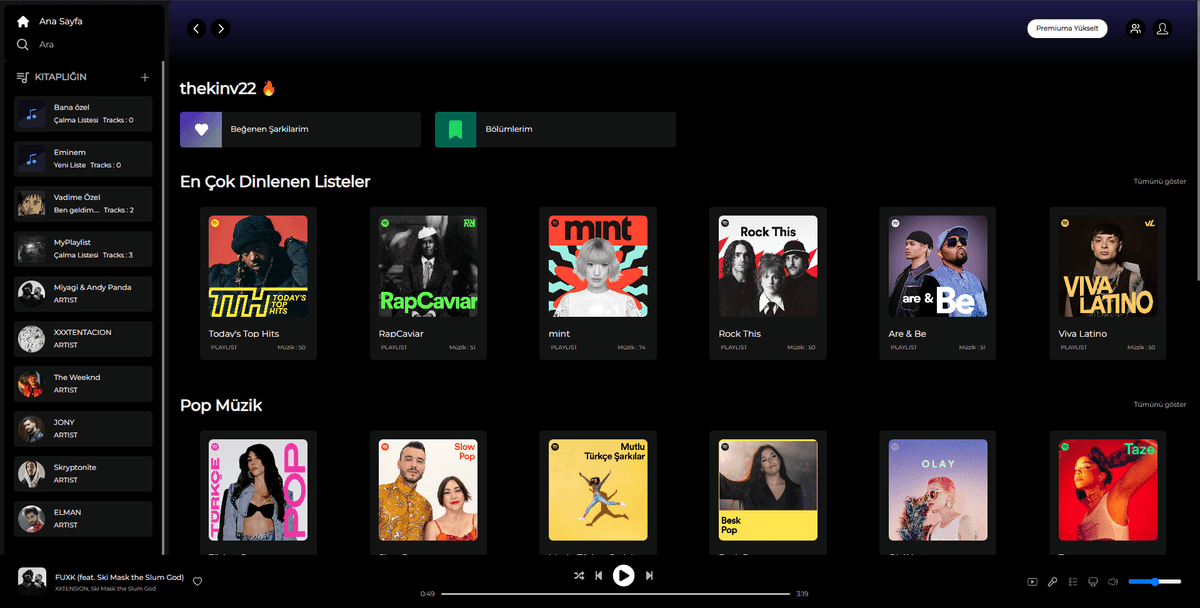This screenshot has width=1200, height=608.
Task: Open the play queue icon
Action: 1072,582
